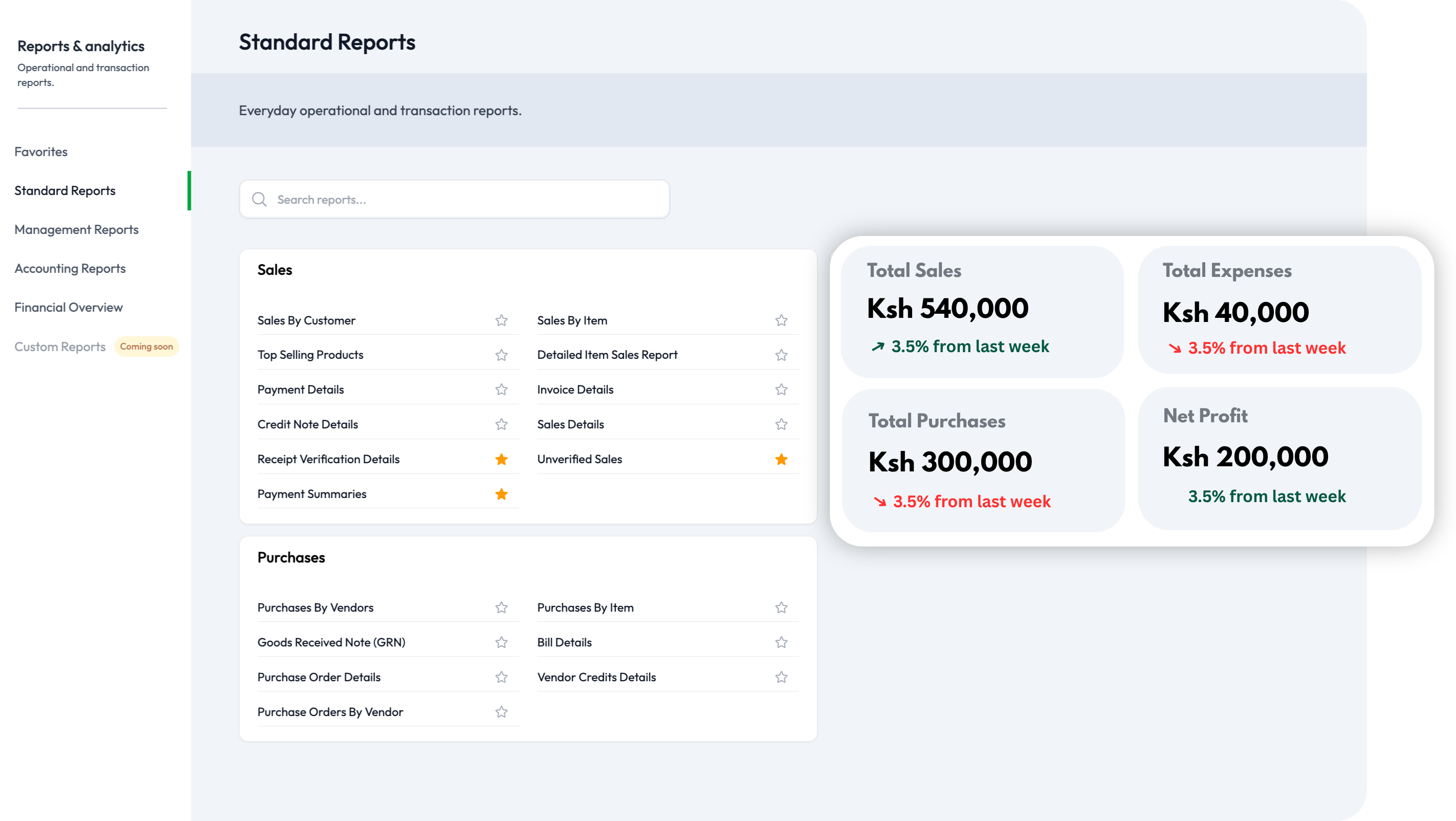Click the Purchases section heading

(x=291, y=557)
